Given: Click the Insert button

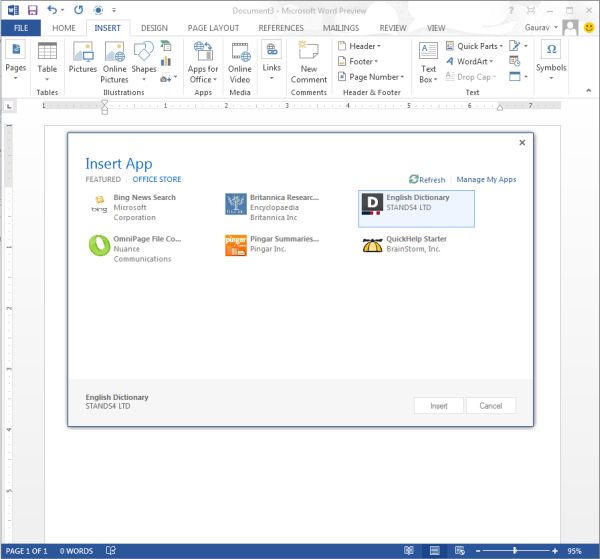Looking at the screenshot, I should [439, 406].
